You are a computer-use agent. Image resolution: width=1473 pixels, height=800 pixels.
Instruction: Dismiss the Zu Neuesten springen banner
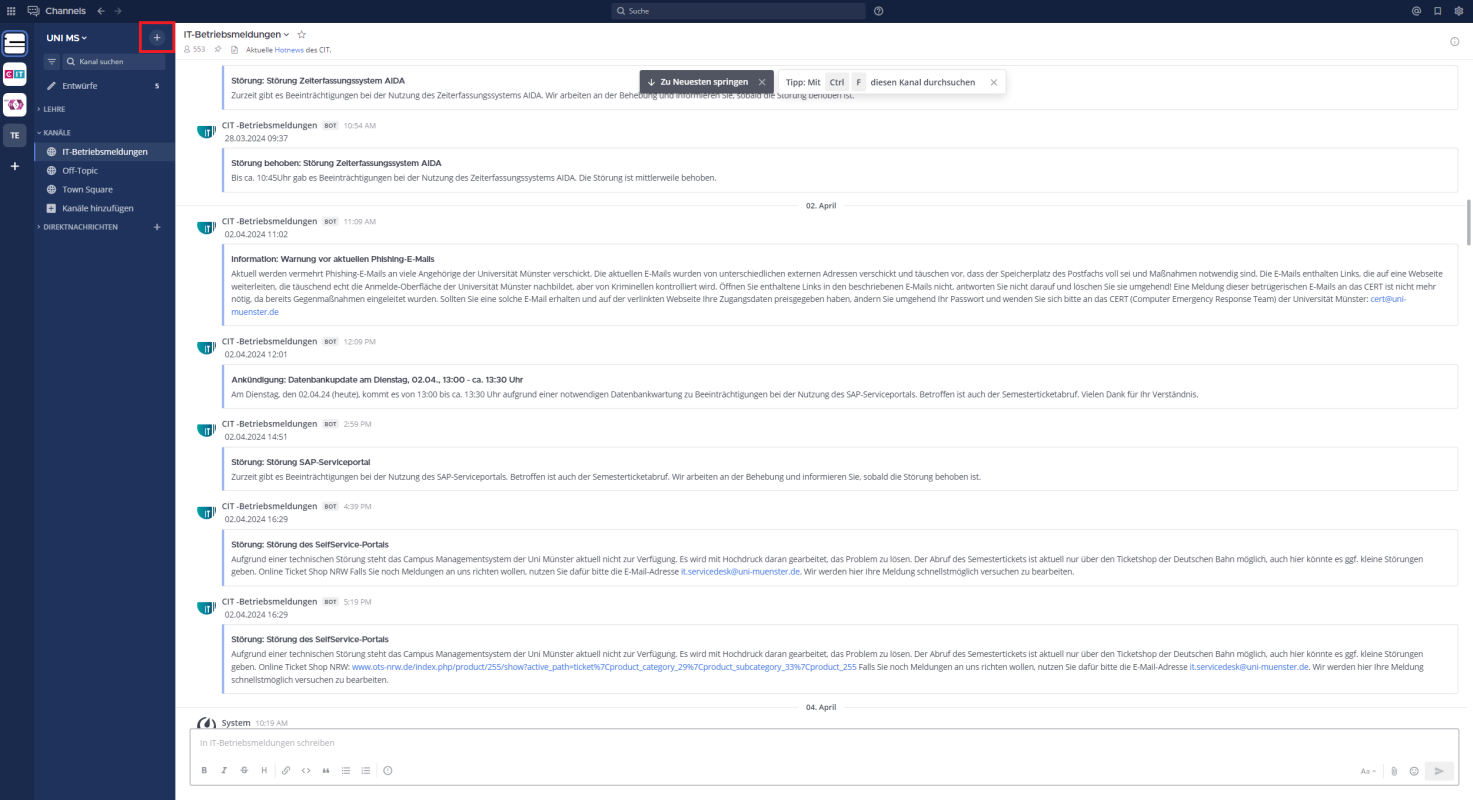762,82
